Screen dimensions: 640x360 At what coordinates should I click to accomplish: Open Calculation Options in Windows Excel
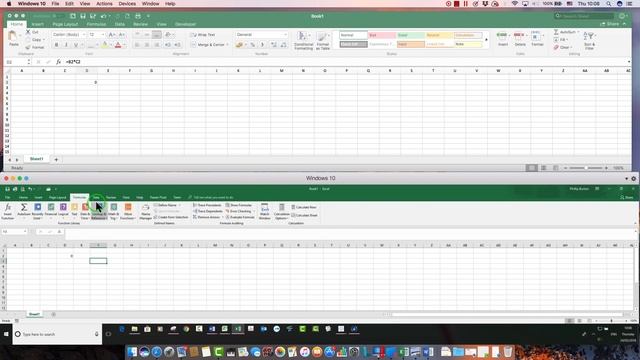[282, 211]
